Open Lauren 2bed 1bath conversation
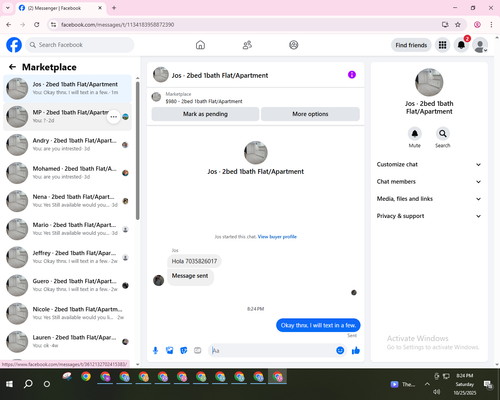This screenshot has height=400, width=500. click(67, 341)
